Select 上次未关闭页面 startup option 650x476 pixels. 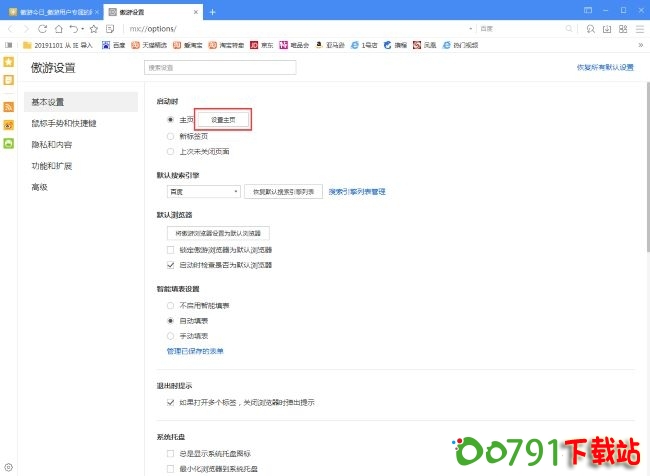[171, 151]
